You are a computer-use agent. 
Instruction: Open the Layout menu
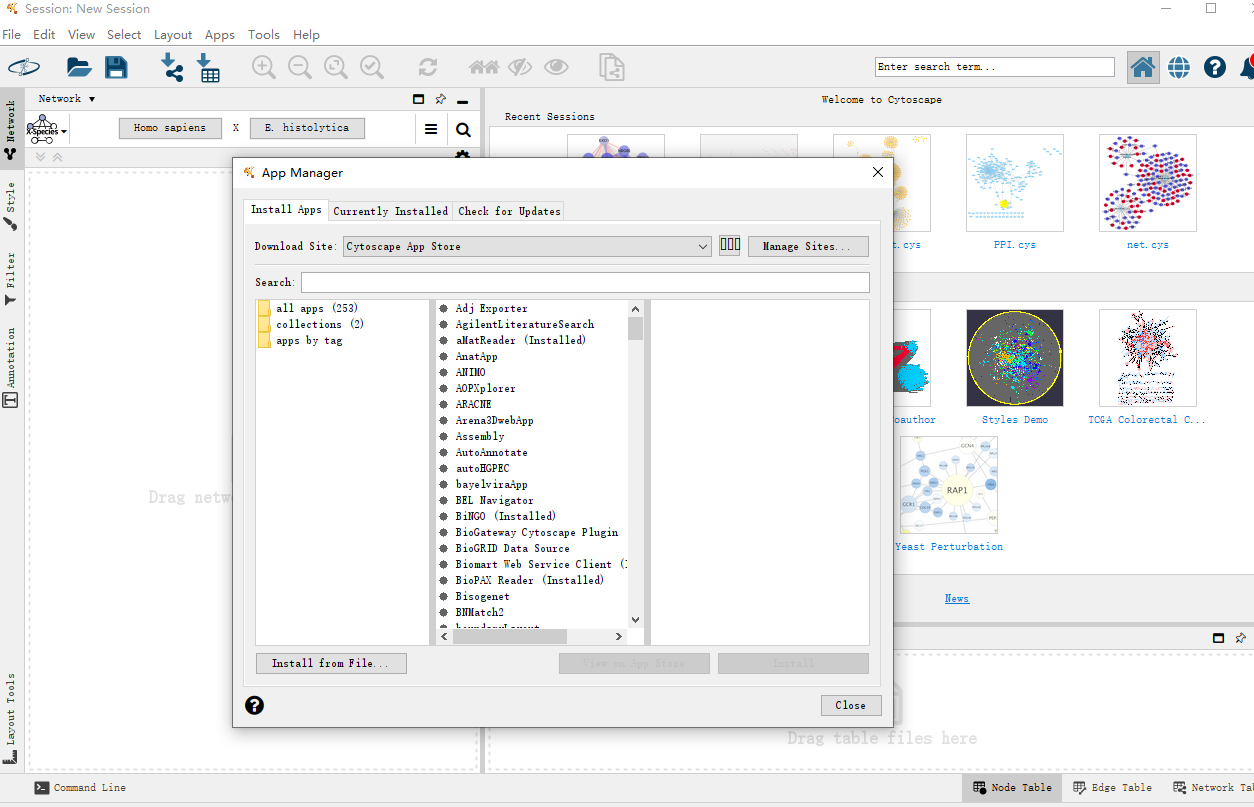pos(173,34)
